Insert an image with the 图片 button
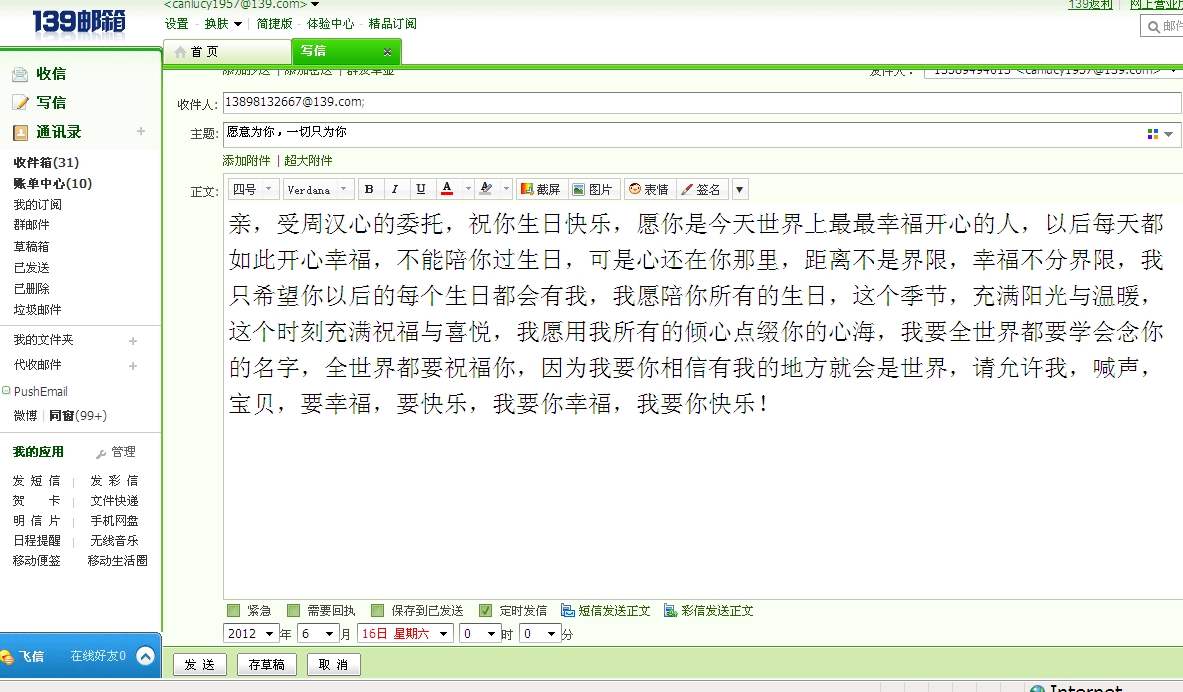The image size is (1183, 692). tap(593, 189)
